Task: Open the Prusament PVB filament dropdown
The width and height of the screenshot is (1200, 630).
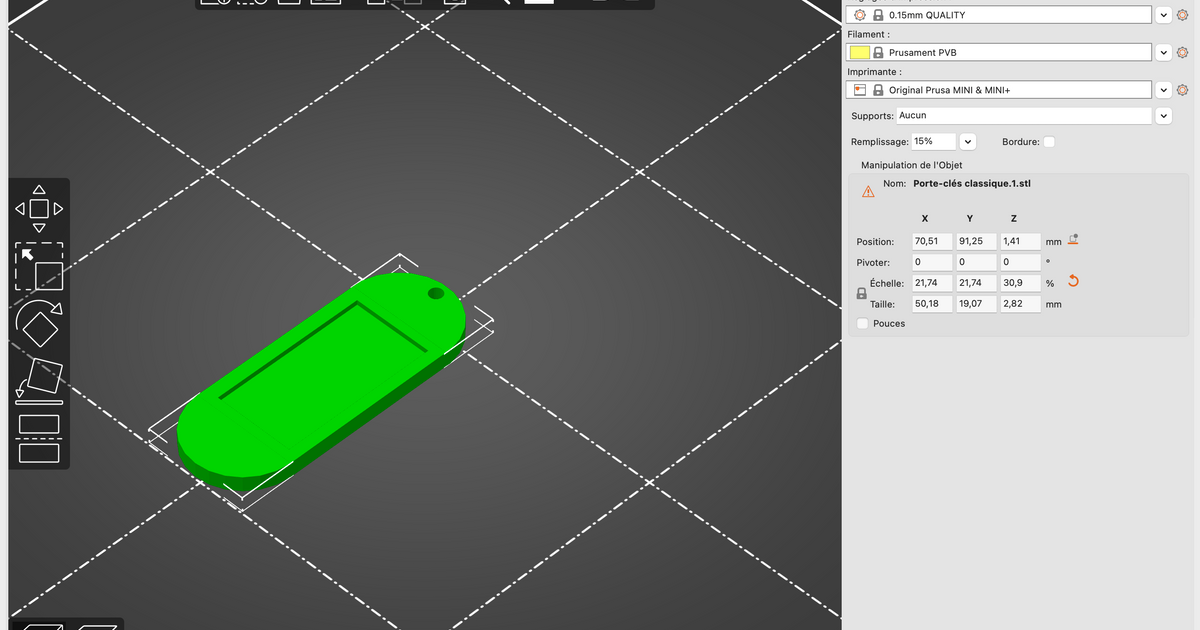Action: tap(1163, 52)
